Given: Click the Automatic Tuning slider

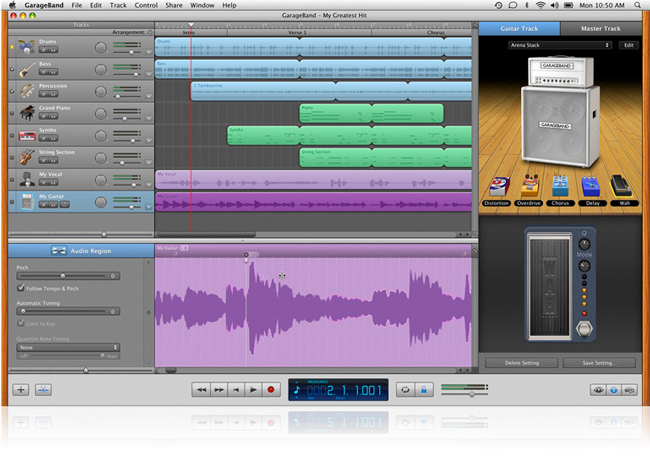Looking at the screenshot, I should pyautogui.click(x=66, y=311).
